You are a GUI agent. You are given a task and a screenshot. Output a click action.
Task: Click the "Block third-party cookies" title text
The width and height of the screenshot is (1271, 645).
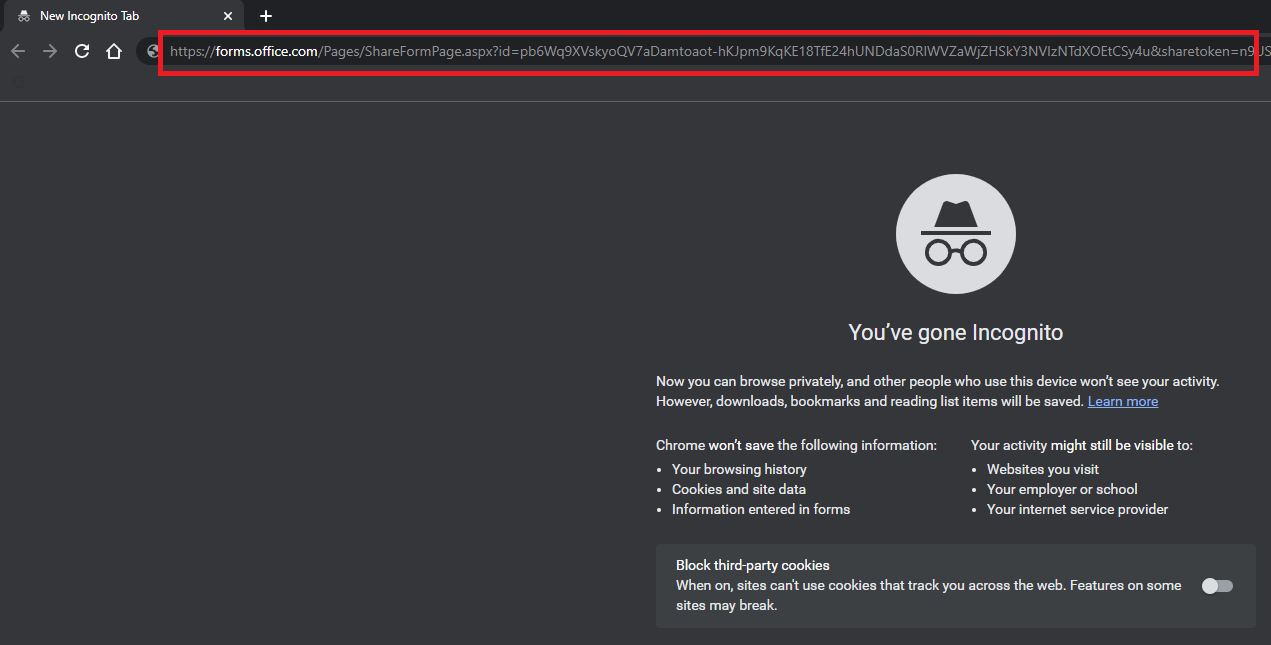753,565
